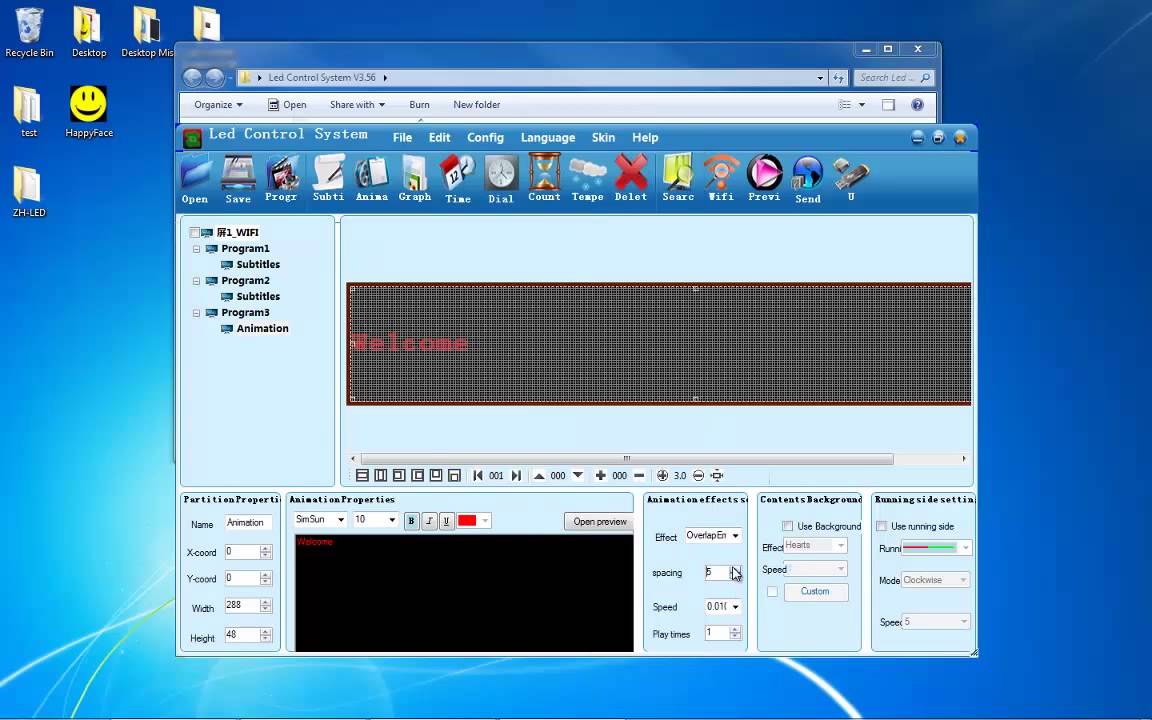The height and width of the screenshot is (720, 1152).
Task: Click the minus icon after 000
Action: point(639,475)
